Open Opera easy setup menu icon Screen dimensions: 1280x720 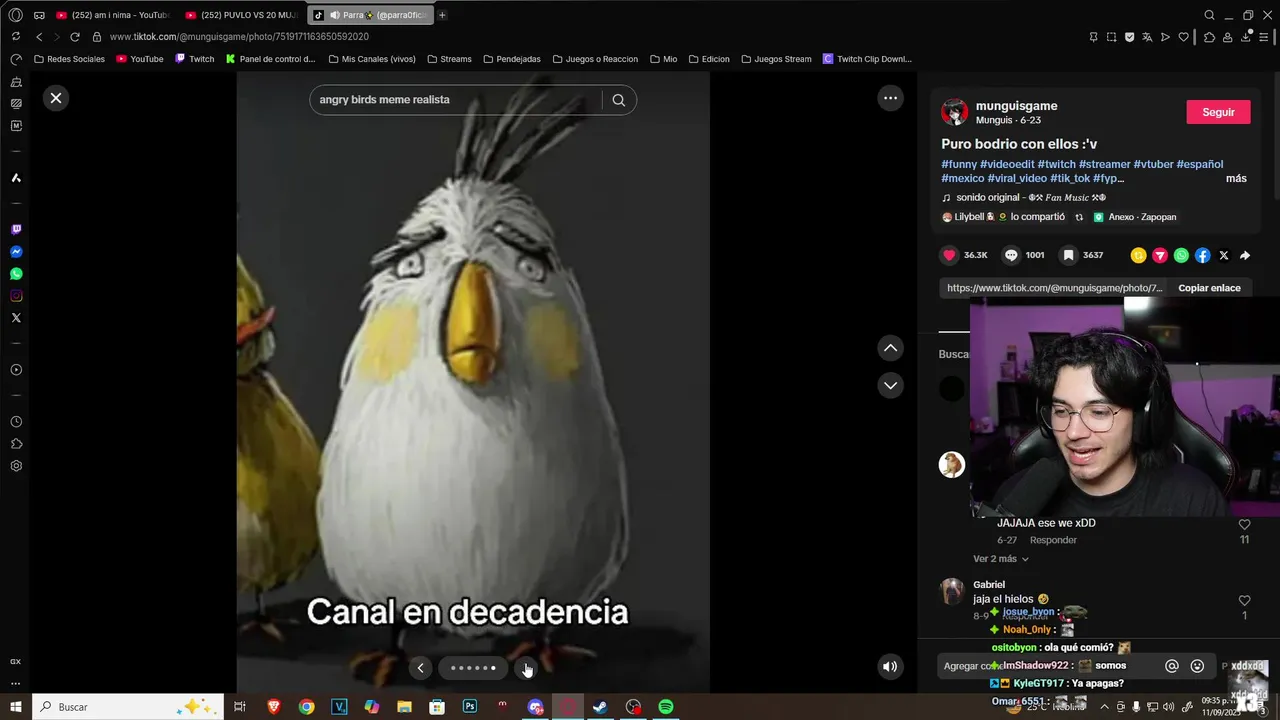point(1264,37)
